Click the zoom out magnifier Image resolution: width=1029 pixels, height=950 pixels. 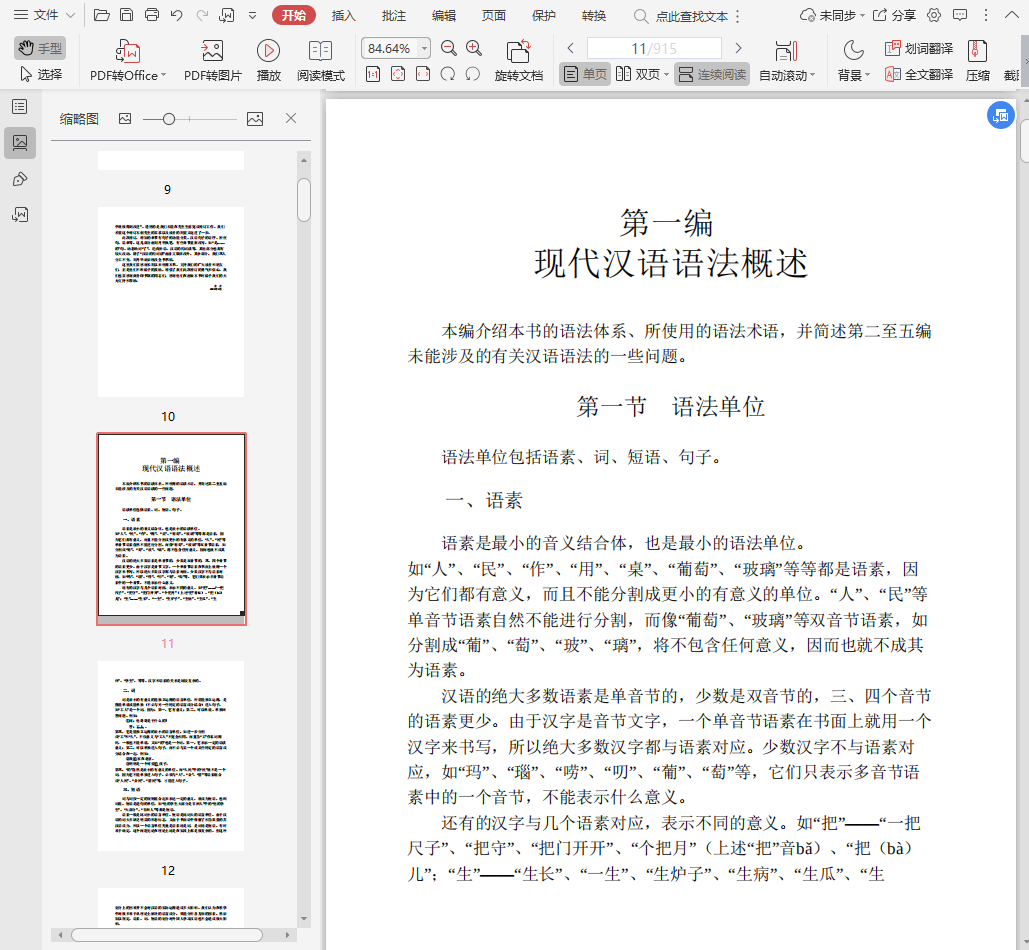[x=449, y=48]
